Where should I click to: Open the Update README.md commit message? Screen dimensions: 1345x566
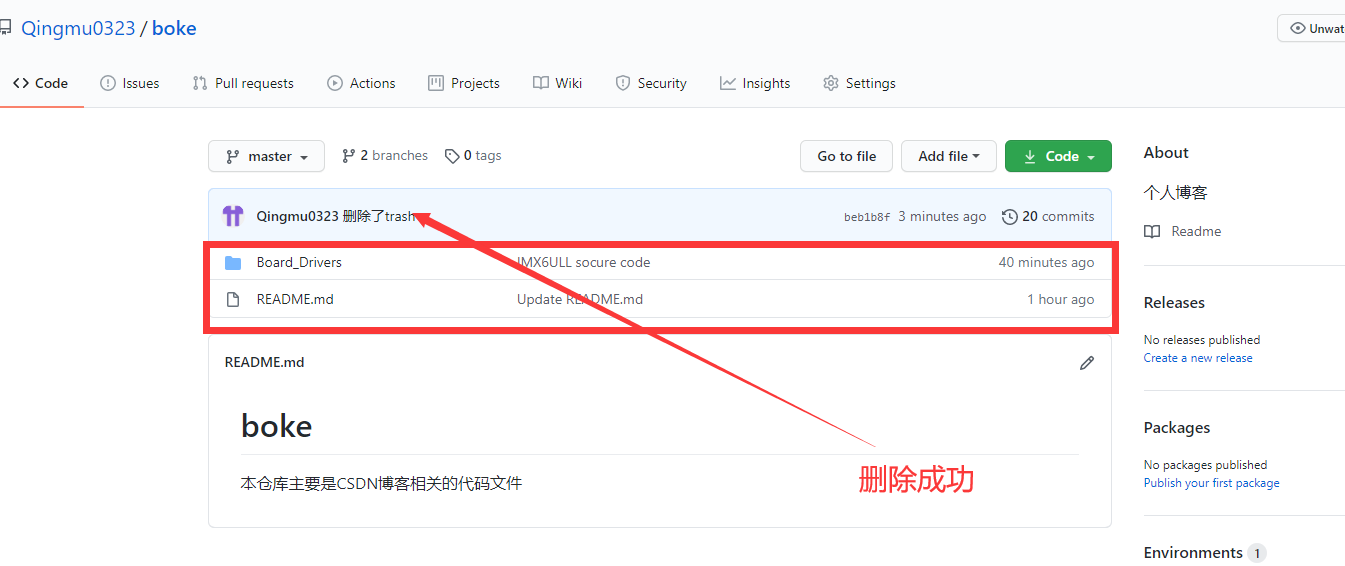click(580, 299)
